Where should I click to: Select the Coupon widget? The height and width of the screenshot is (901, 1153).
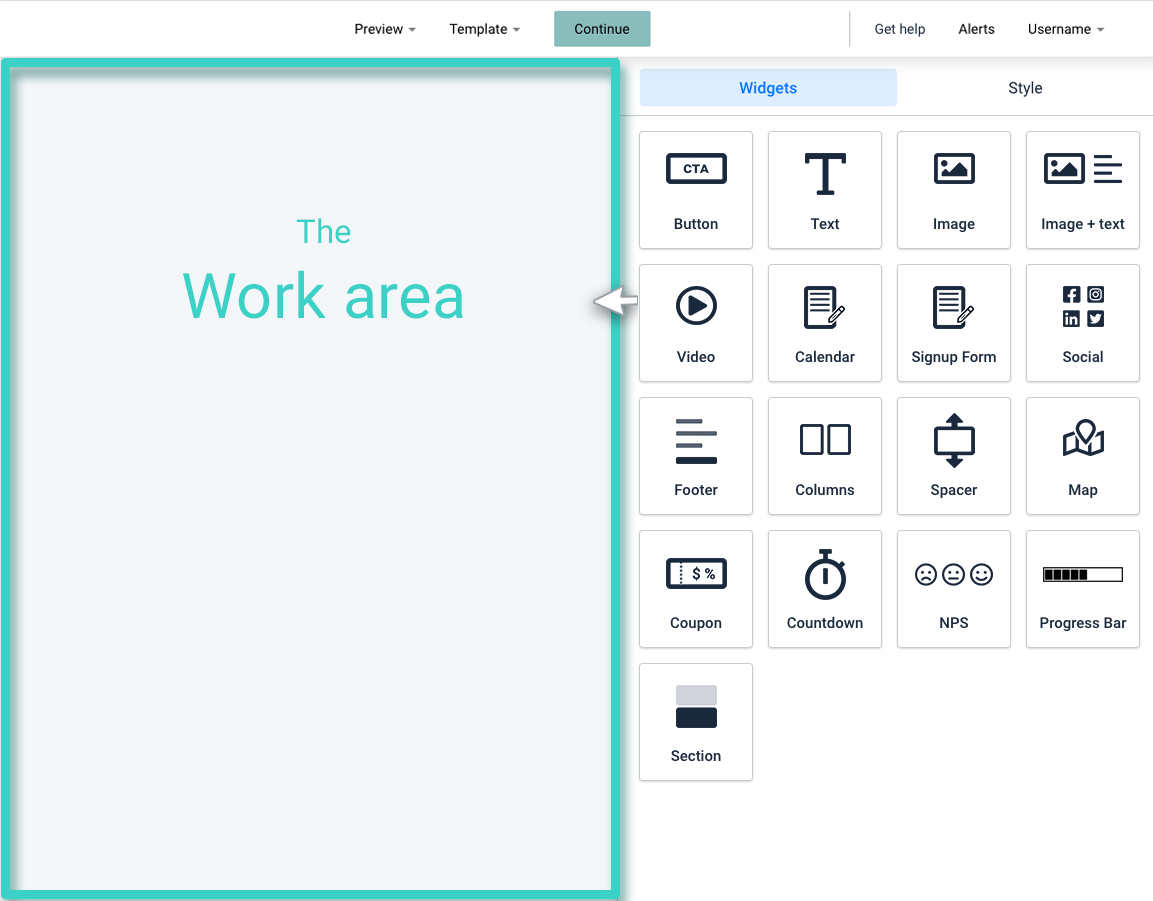click(x=696, y=589)
